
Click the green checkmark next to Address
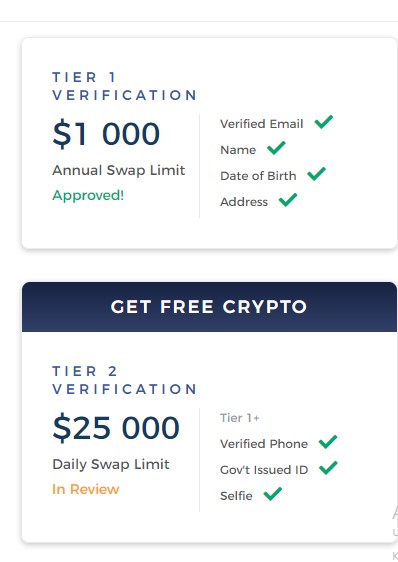click(288, 200)
